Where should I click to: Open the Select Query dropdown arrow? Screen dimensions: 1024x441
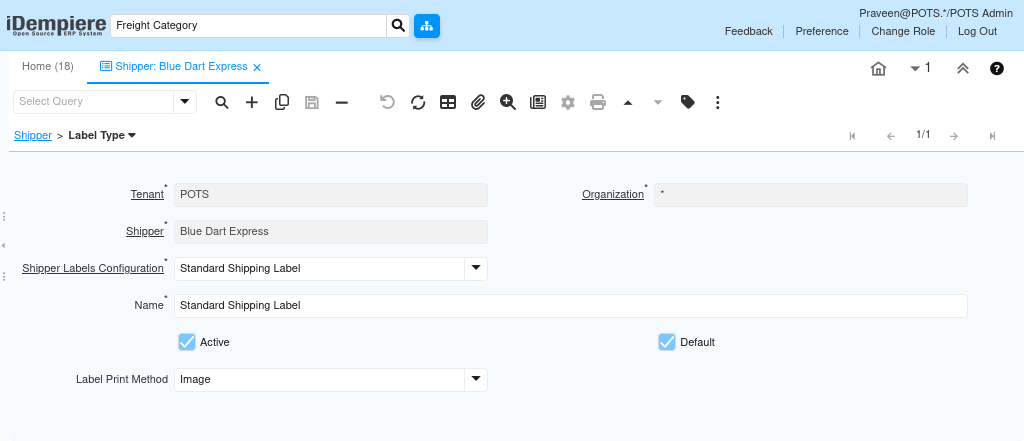point(185,102)
